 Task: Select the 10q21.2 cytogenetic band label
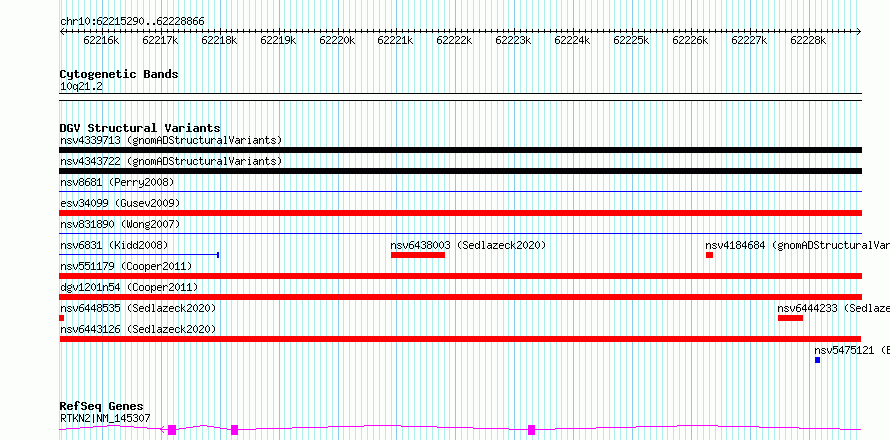pos(81,87)
